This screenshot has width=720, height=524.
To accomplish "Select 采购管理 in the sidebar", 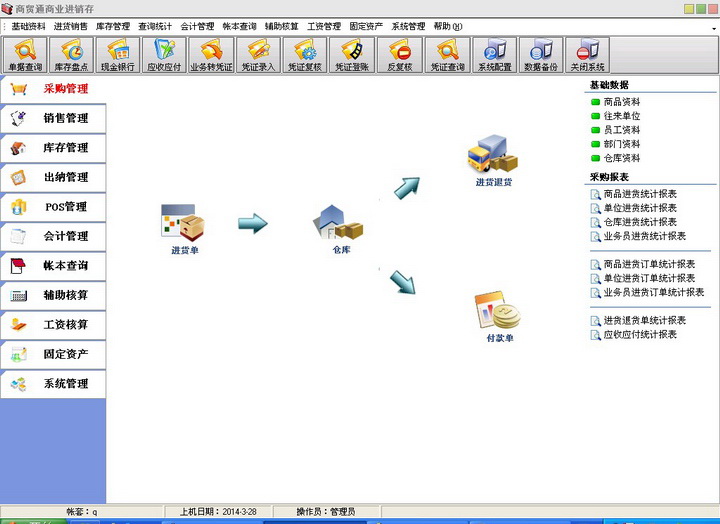I will pyautogui.click(x=53, y=89).
